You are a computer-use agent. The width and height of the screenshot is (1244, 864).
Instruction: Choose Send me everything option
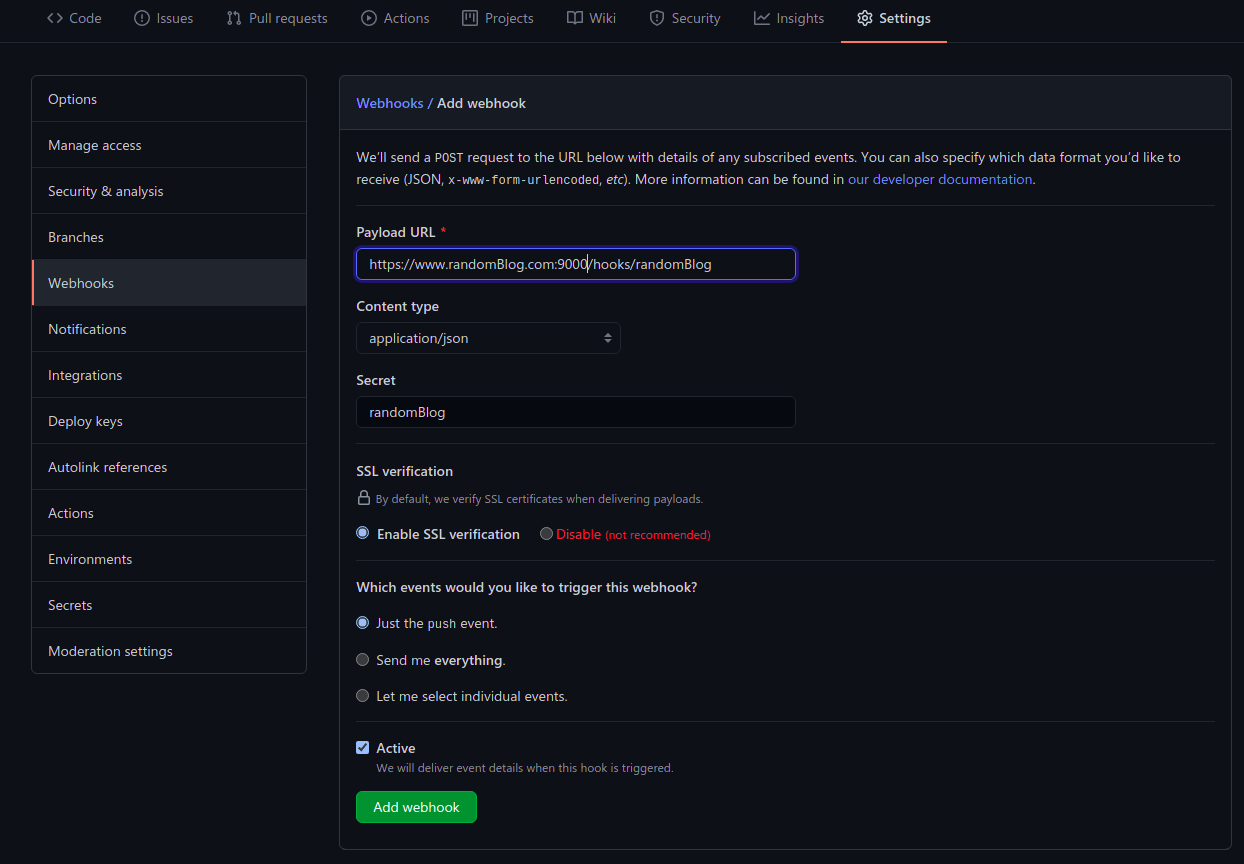coord(363,660)
